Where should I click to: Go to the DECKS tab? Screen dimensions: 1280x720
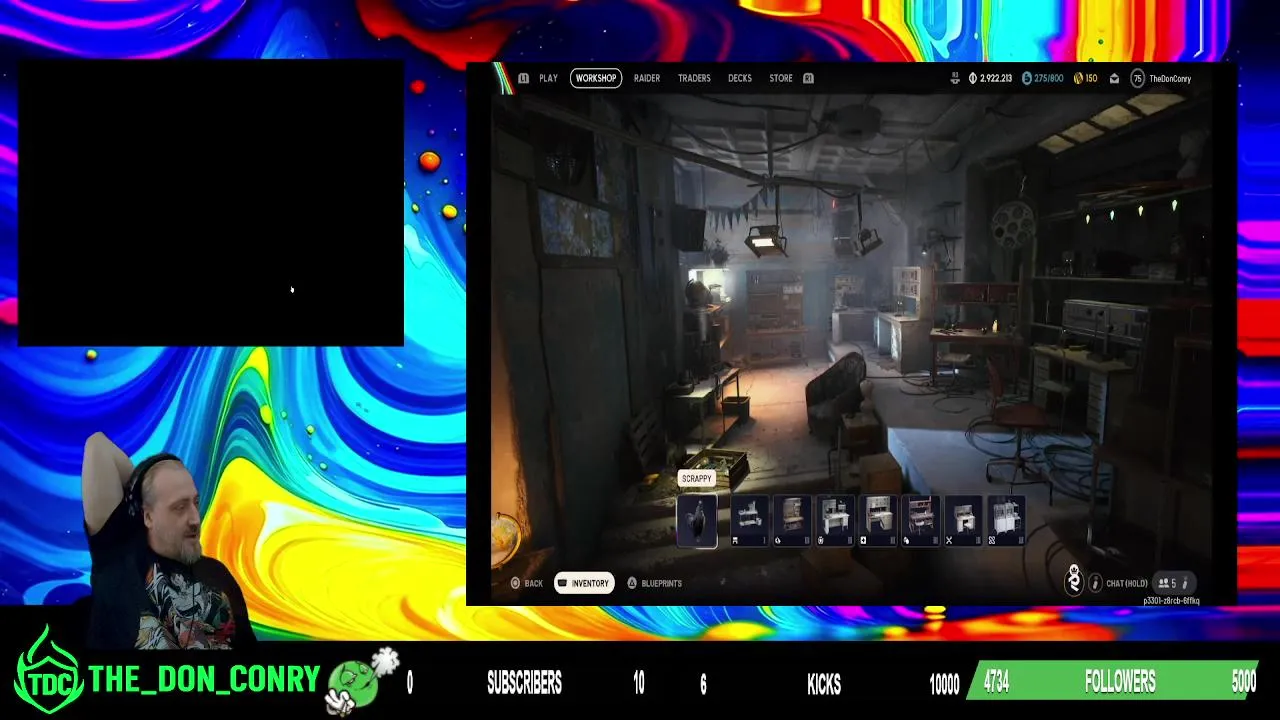(740, 78)
